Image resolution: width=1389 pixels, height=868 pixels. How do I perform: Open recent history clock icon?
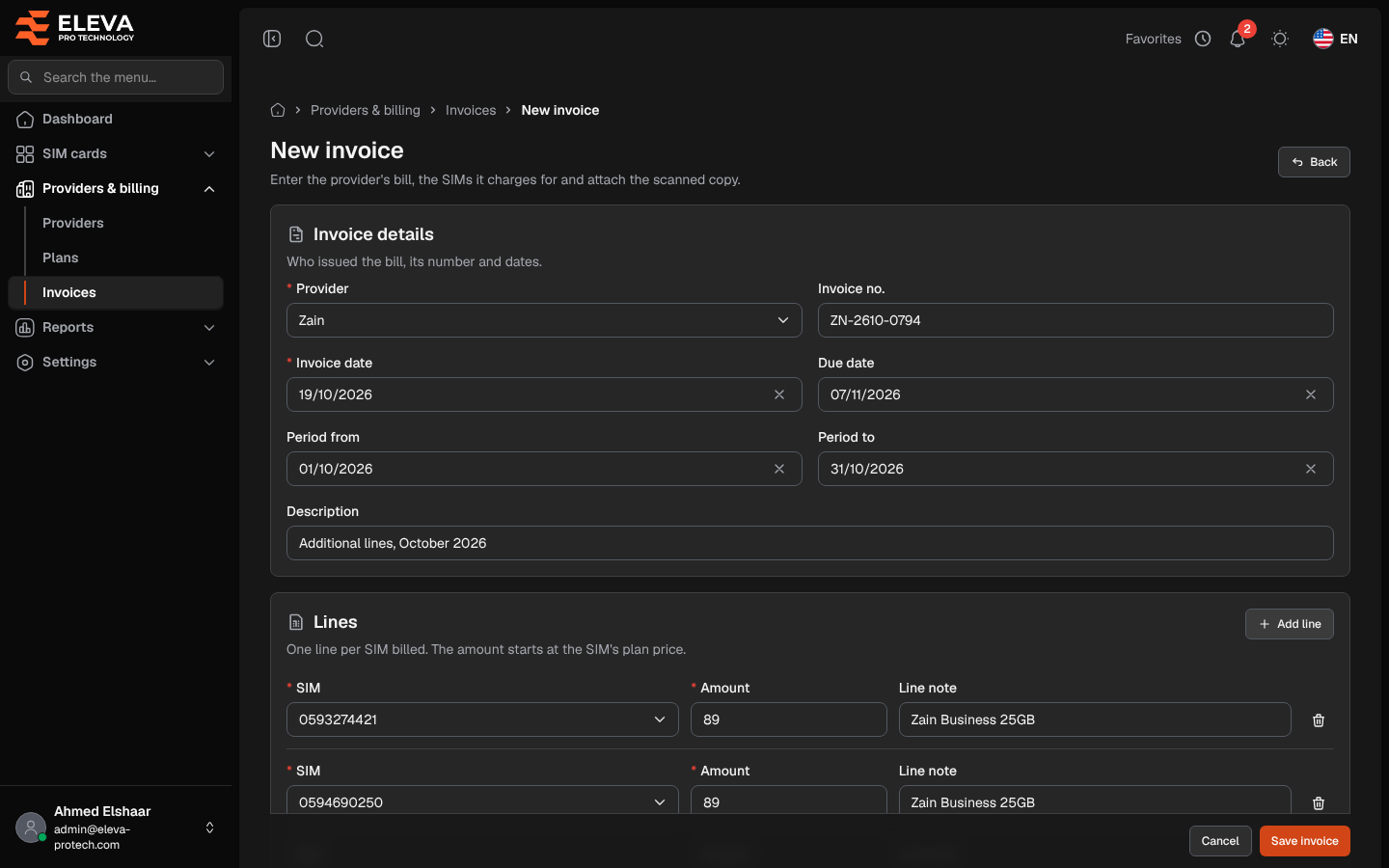coord(1203,39)
